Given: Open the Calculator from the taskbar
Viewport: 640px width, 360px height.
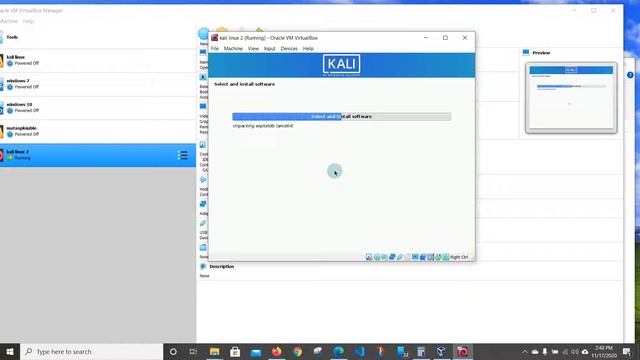Looking at the screenshot, I should (x=421, y=351).
